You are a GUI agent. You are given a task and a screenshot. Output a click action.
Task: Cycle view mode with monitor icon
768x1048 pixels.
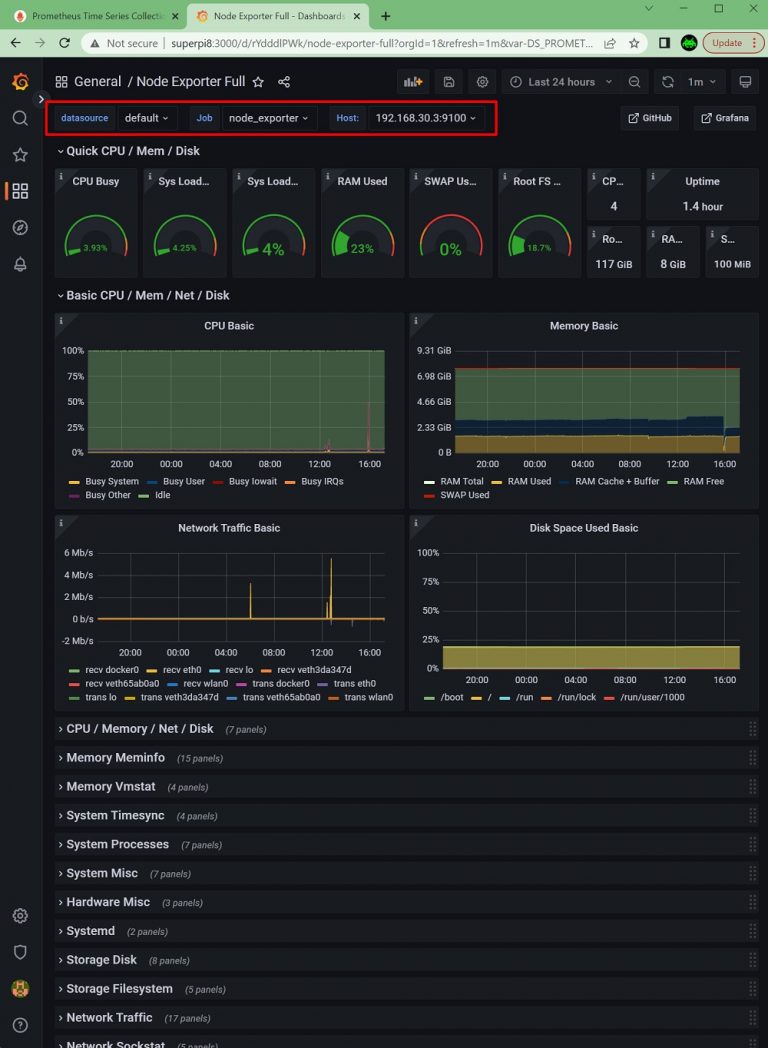[745, 82]
